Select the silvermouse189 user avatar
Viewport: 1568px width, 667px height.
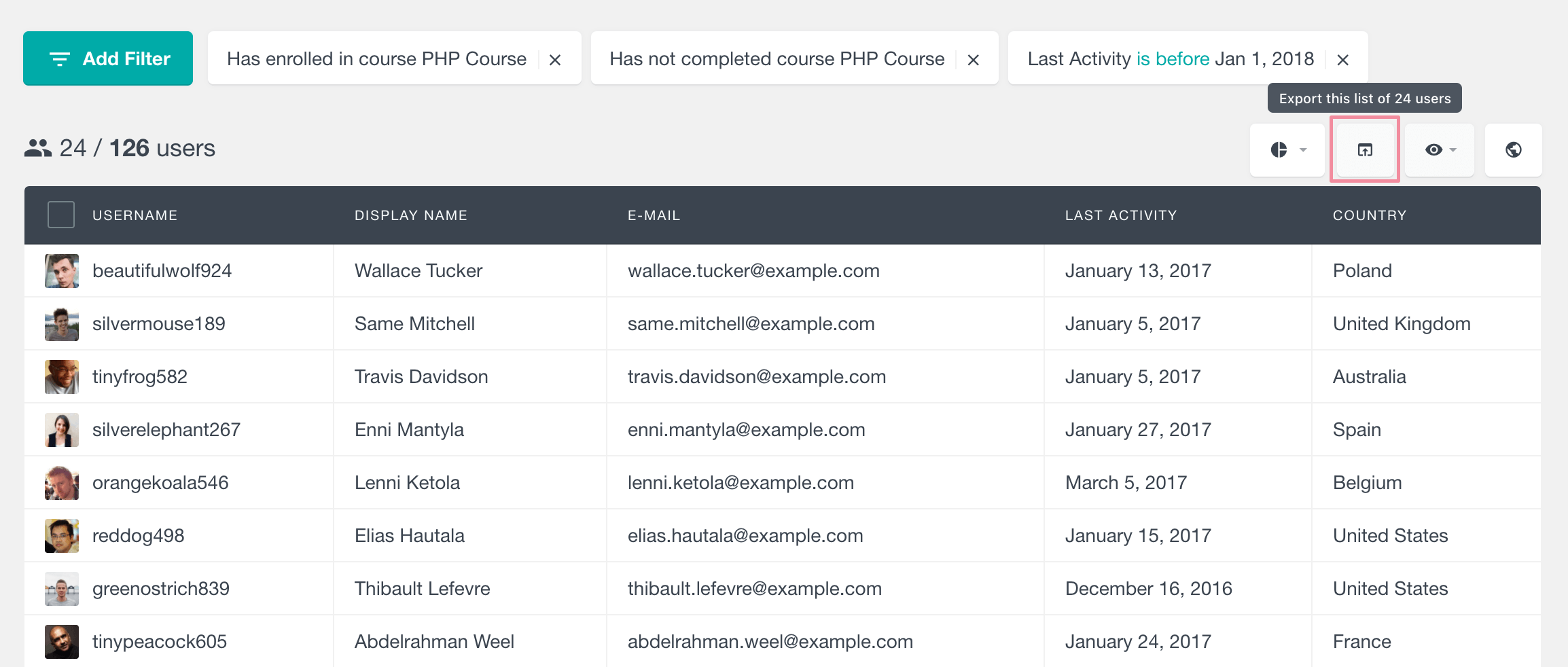click(62, 324)
